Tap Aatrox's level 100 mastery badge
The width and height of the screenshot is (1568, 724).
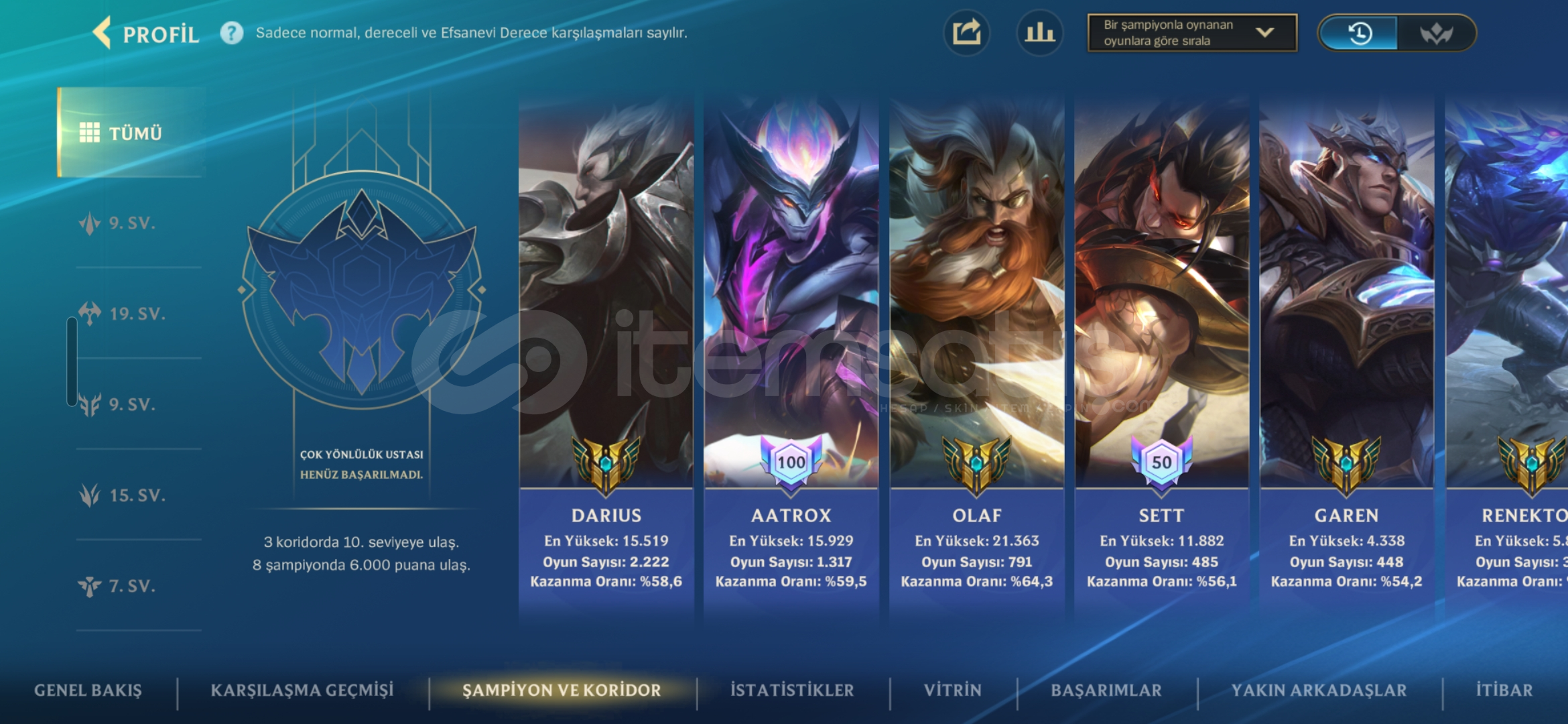(x=791, y=463)
